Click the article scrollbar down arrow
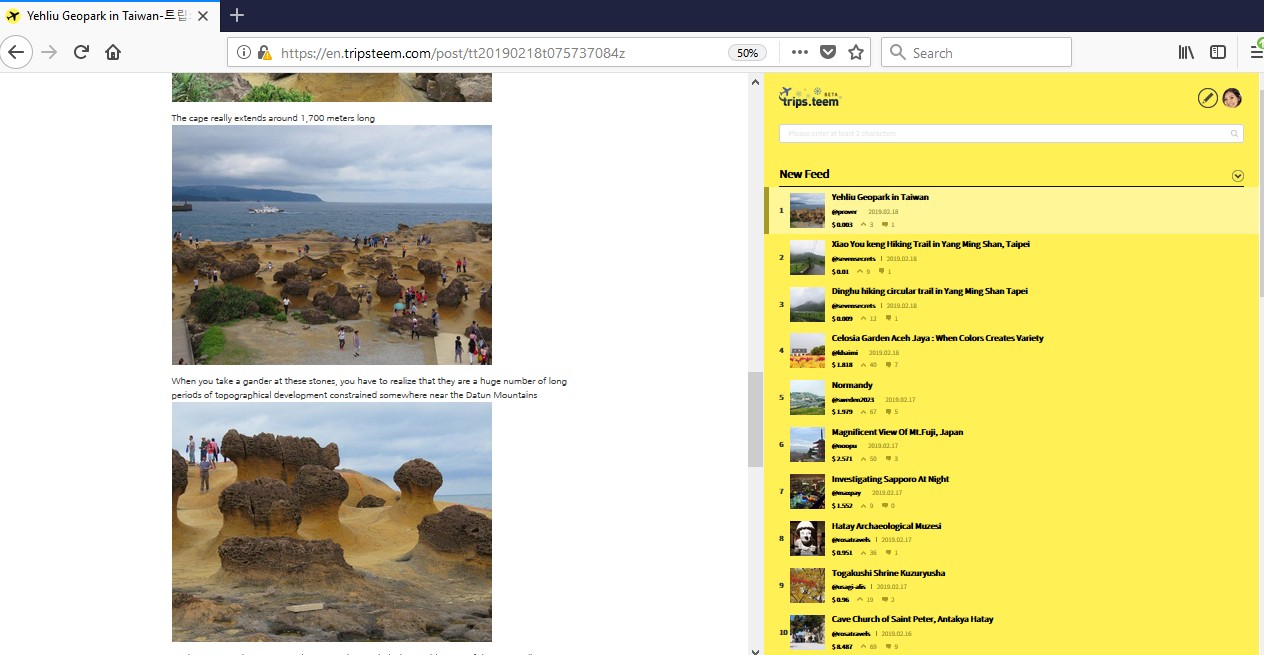This screenshot has height=655, width=1264. pos(755,651)
